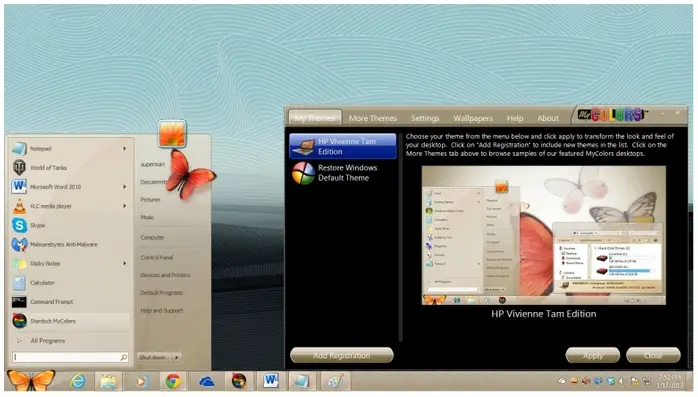Click the taskbar clock
The image size is (698, 397).
[x=669, y=381]
